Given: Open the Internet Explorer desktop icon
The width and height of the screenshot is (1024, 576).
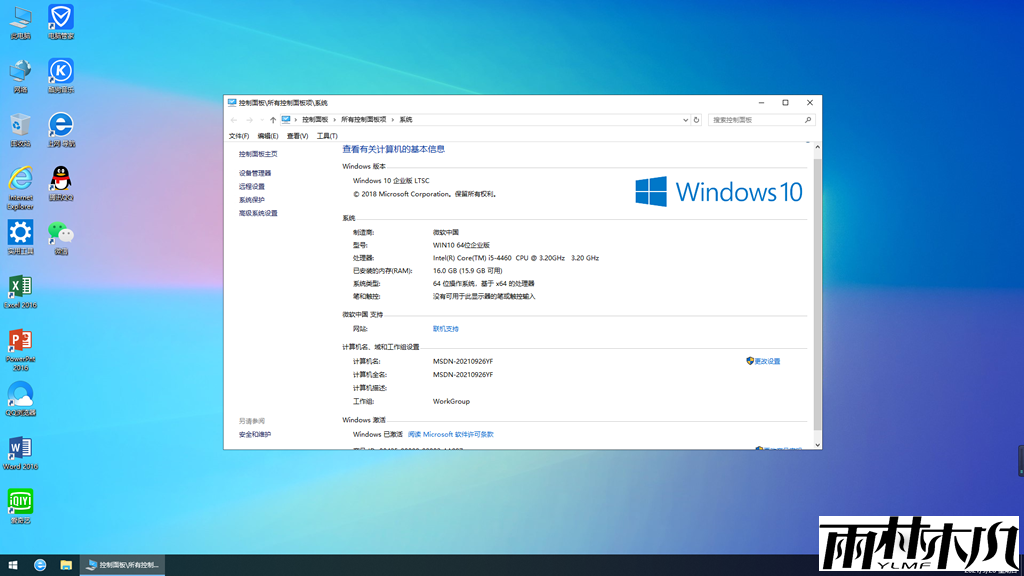Looking at the screenshot, I should tap(20, 188).
